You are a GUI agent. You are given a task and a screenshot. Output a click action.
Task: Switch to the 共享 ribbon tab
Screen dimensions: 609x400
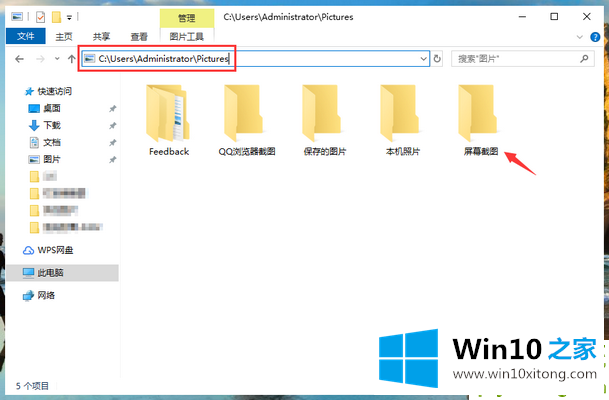pyautogui.click(x=100, y=36)
